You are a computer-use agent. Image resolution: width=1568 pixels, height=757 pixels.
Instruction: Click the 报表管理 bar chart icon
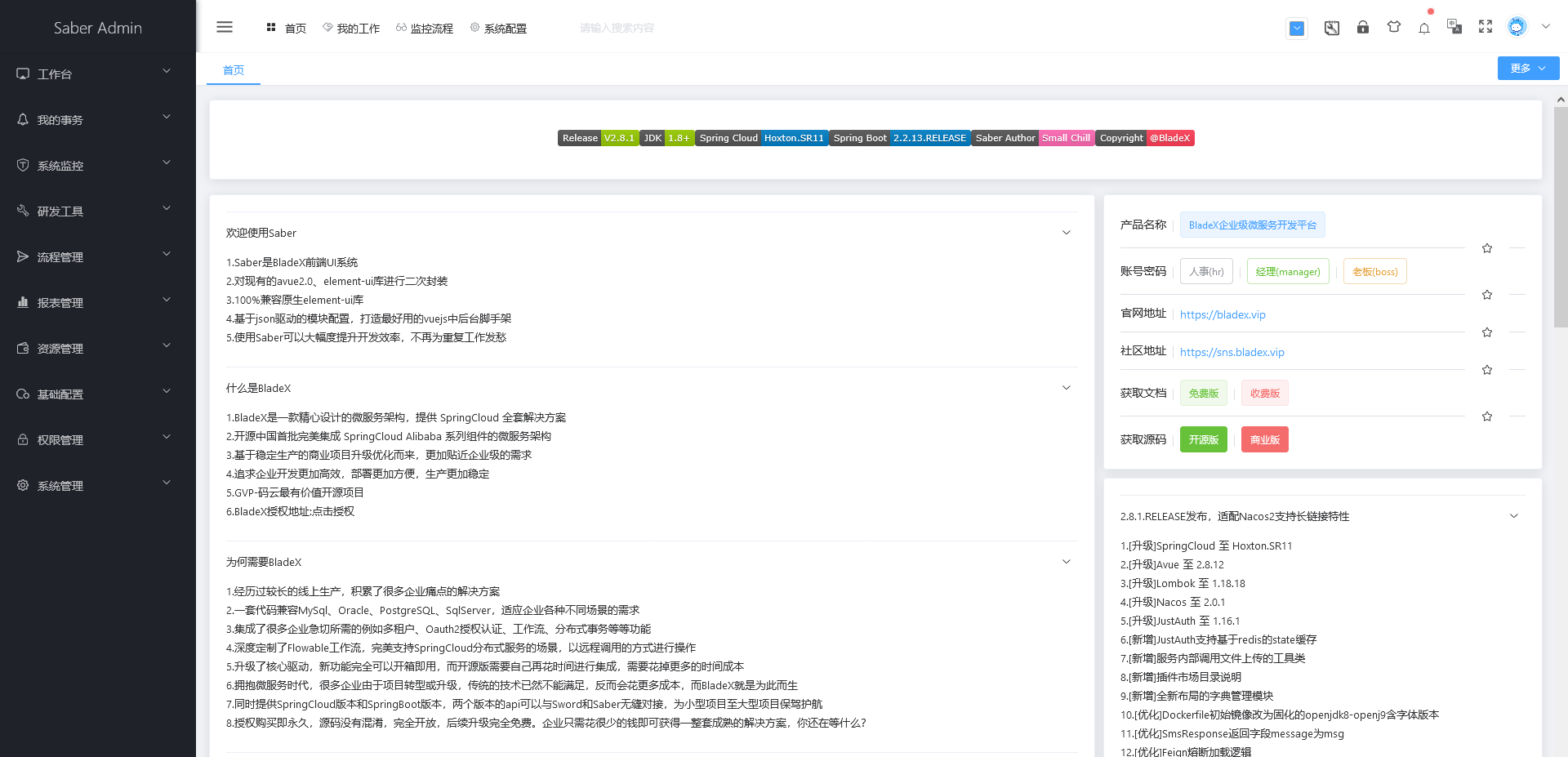point(23,302)
